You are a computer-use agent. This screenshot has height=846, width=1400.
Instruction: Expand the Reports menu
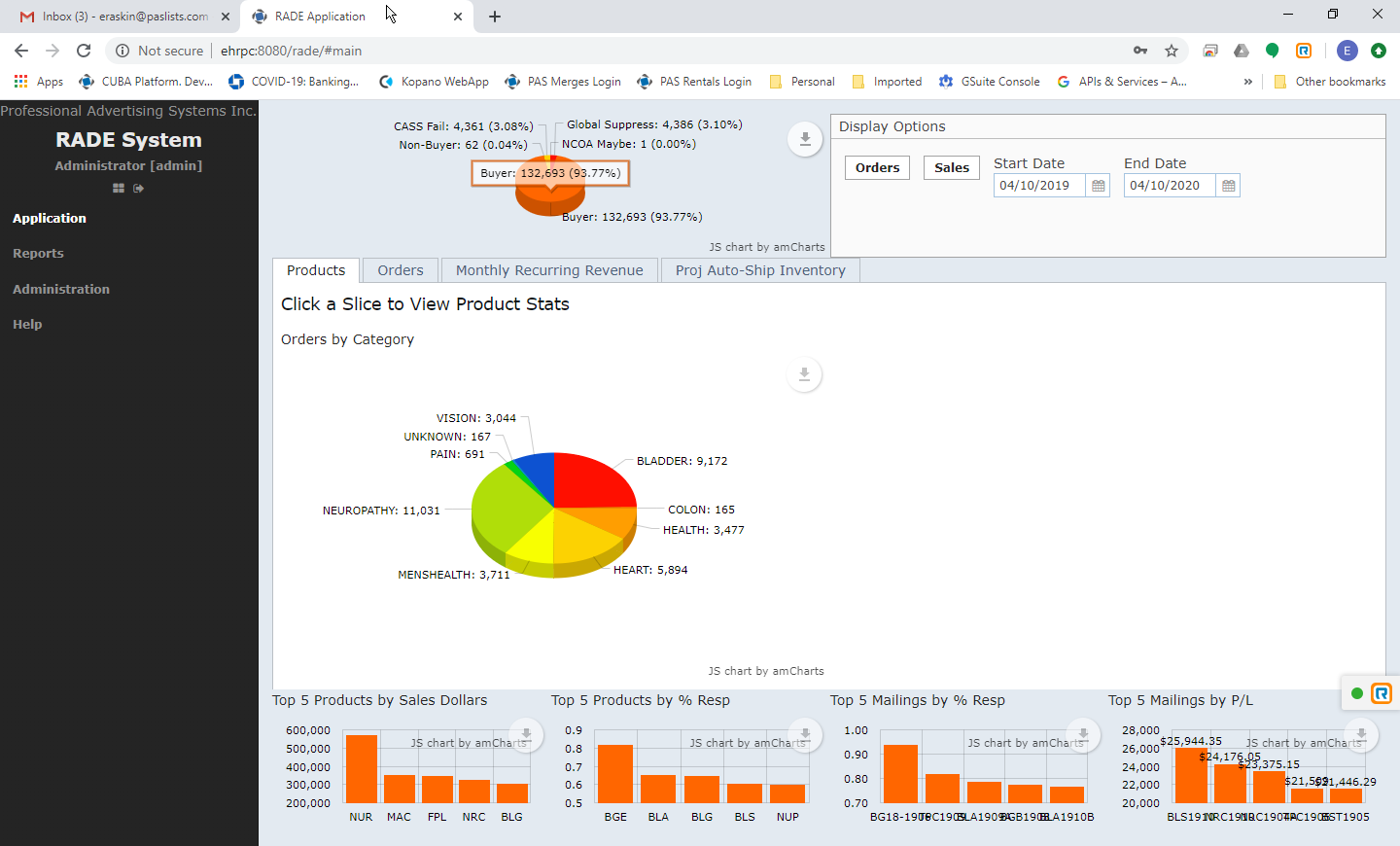(38, 254)
